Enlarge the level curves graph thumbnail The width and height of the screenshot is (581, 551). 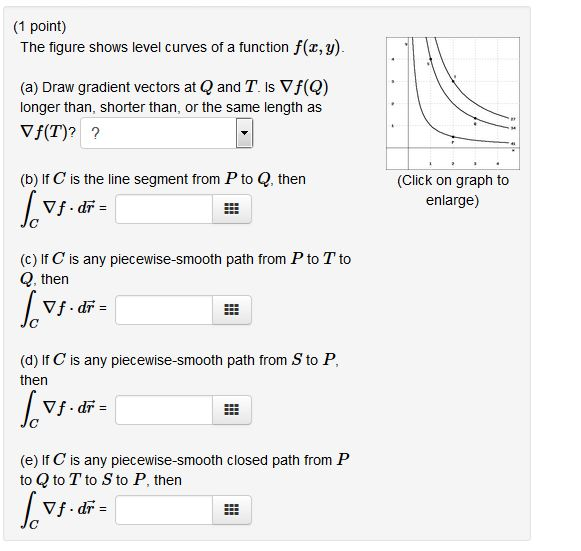(453, 103)
